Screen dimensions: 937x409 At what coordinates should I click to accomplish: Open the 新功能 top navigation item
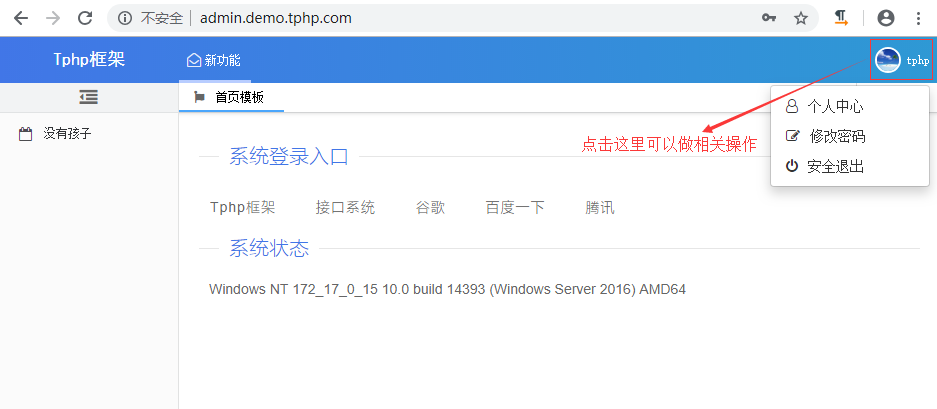pos(214,60)
